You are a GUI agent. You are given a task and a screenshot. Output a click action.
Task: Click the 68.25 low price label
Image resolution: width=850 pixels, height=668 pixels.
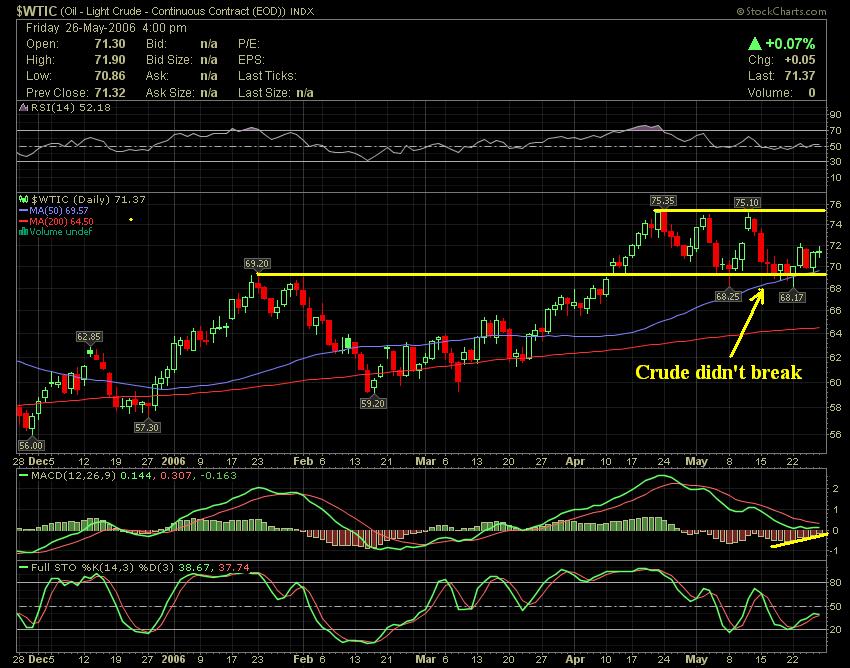[727, 297]
